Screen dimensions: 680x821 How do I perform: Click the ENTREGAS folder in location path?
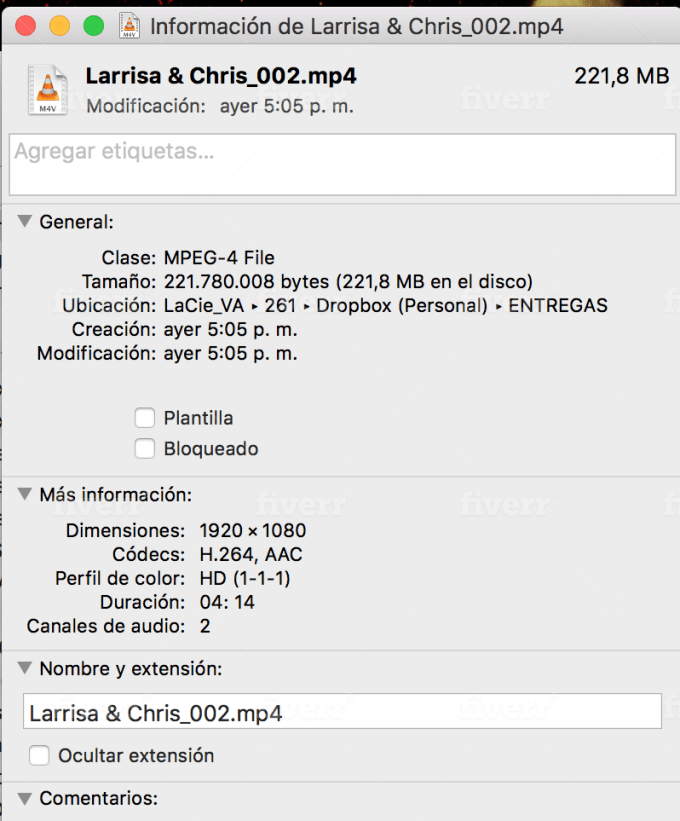[x=558, y=306]
